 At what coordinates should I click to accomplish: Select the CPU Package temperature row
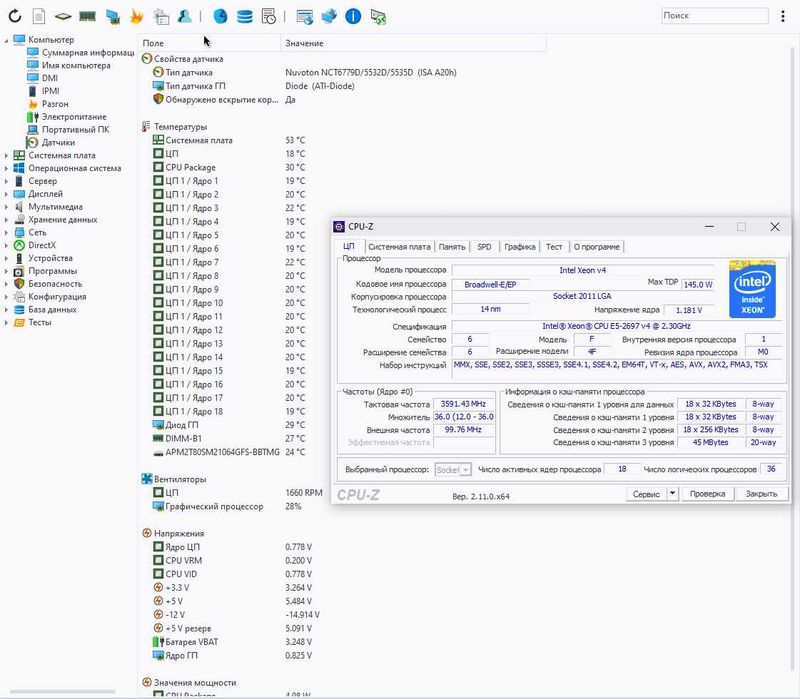(229, 167)
